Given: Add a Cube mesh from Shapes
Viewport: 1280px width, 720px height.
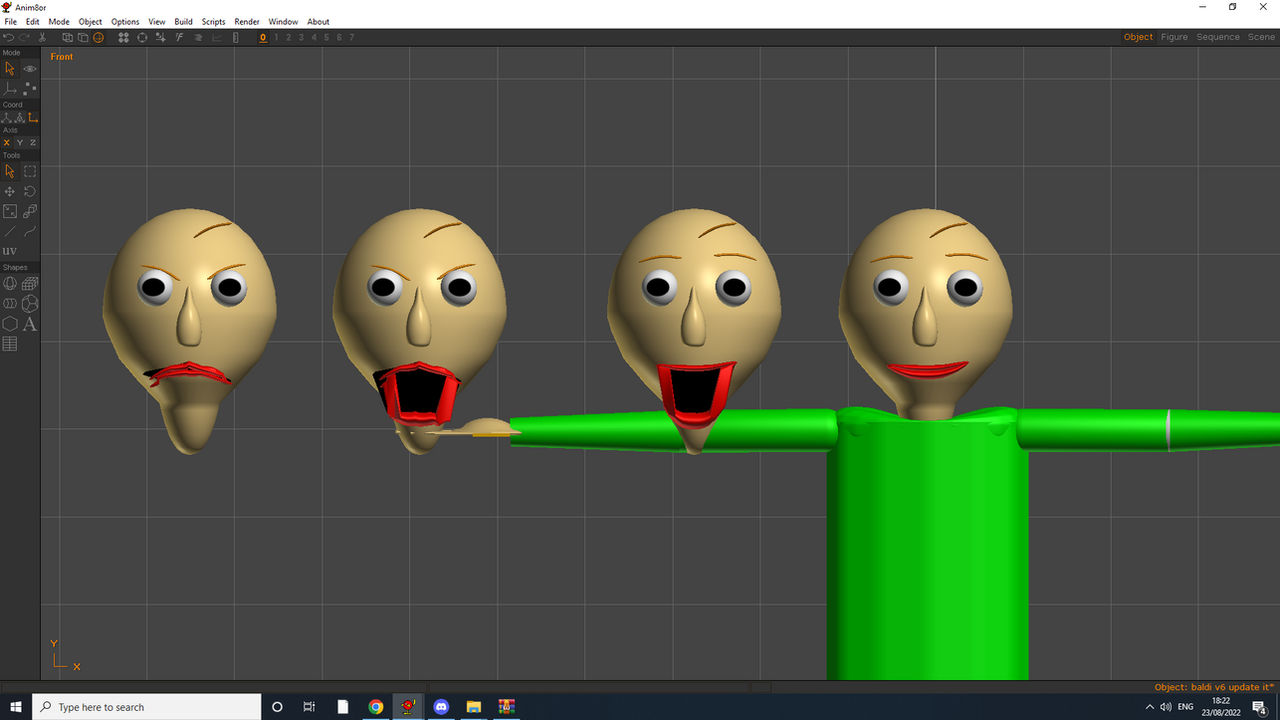Looking at the screenshot, I should point(30,284).
